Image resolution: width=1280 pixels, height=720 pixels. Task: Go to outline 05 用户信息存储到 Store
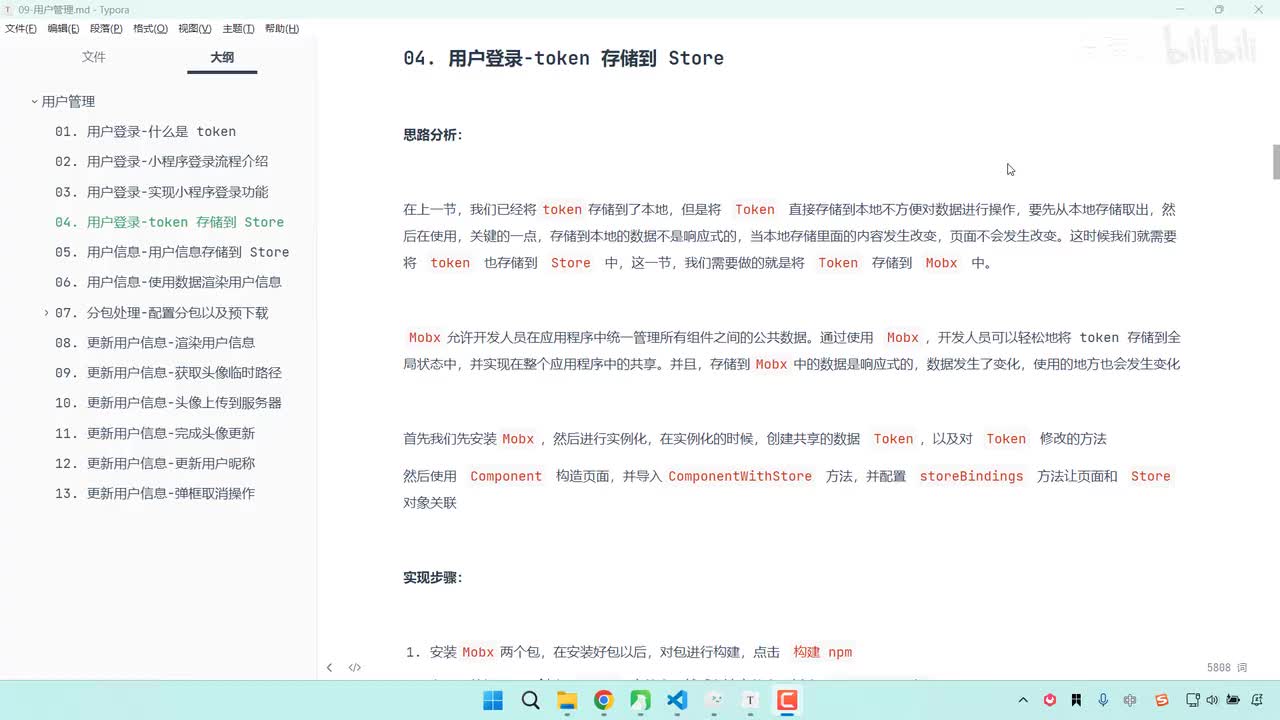pyautogui.click(x=172, y=252)
